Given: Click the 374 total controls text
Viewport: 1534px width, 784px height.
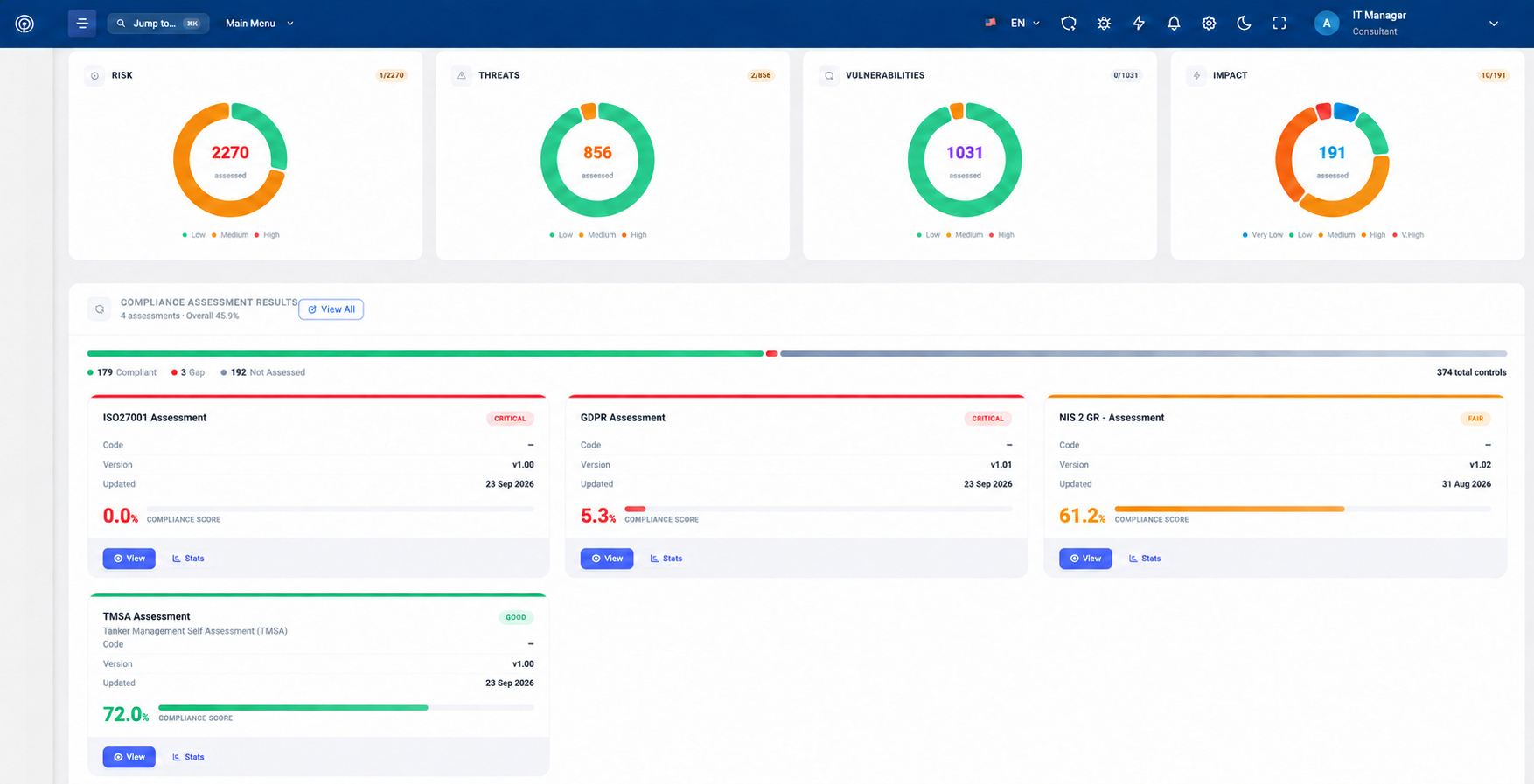Looking at the screenshot, I should [1471, 372].
